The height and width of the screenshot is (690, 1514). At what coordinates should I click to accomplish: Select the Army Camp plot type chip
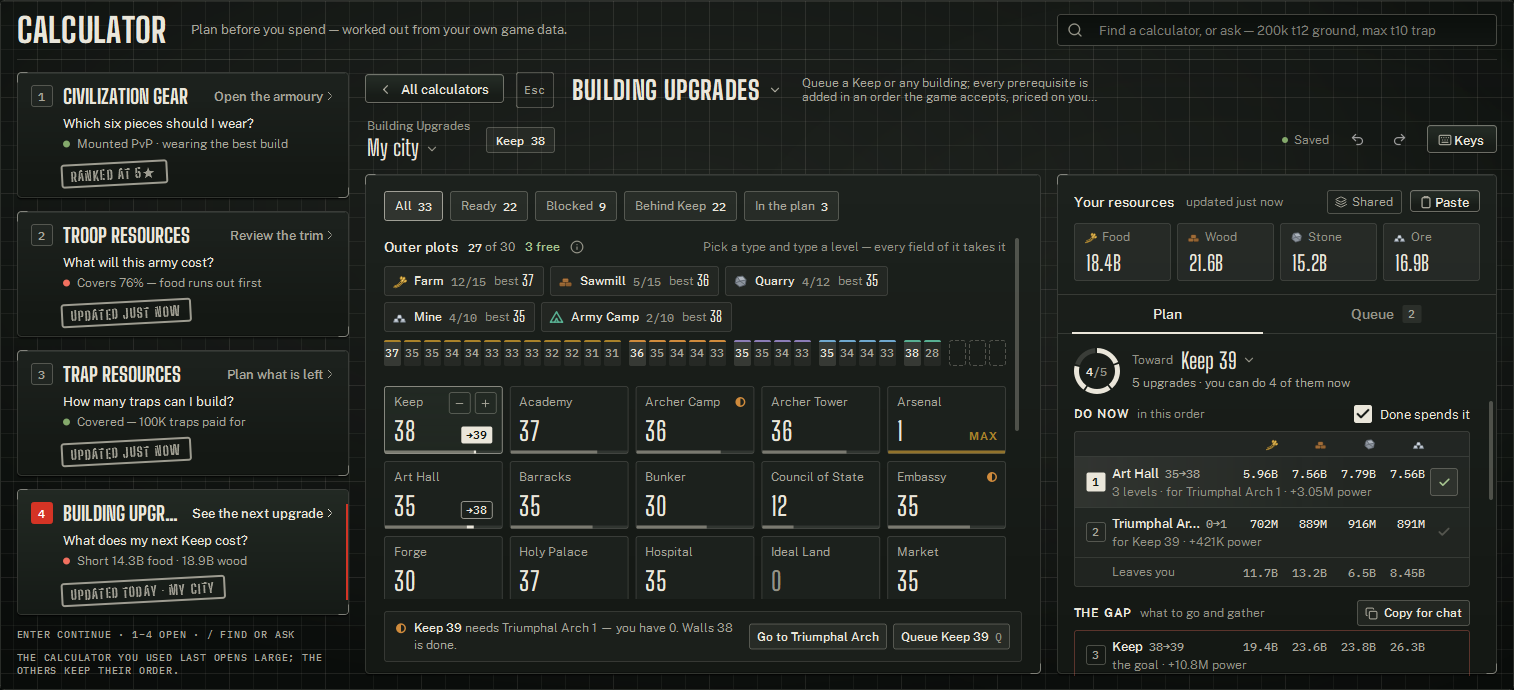pos(636,317)
